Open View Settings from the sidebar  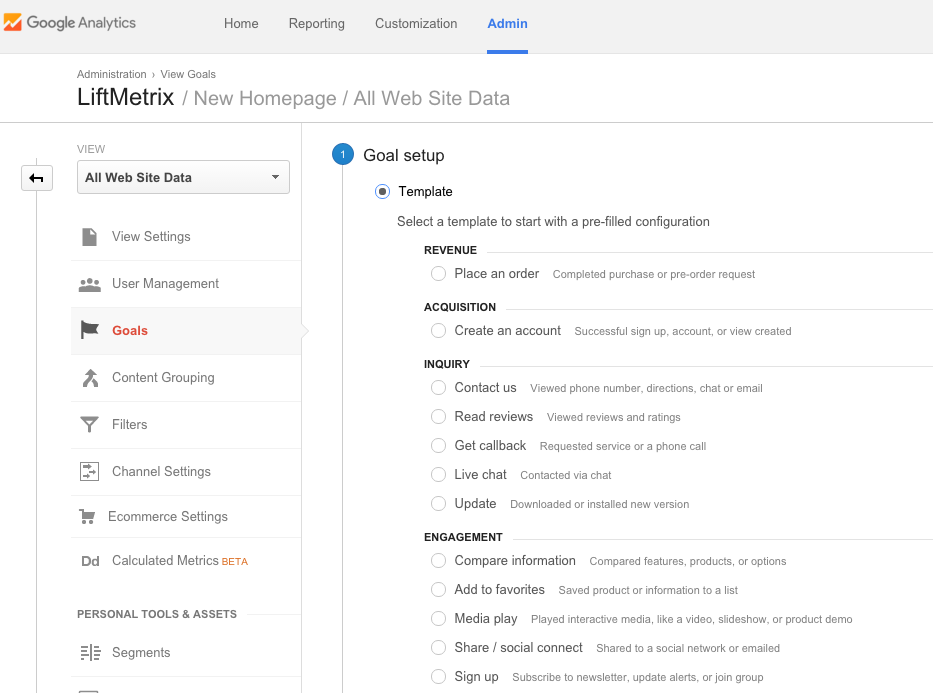(x=150, y=236)
